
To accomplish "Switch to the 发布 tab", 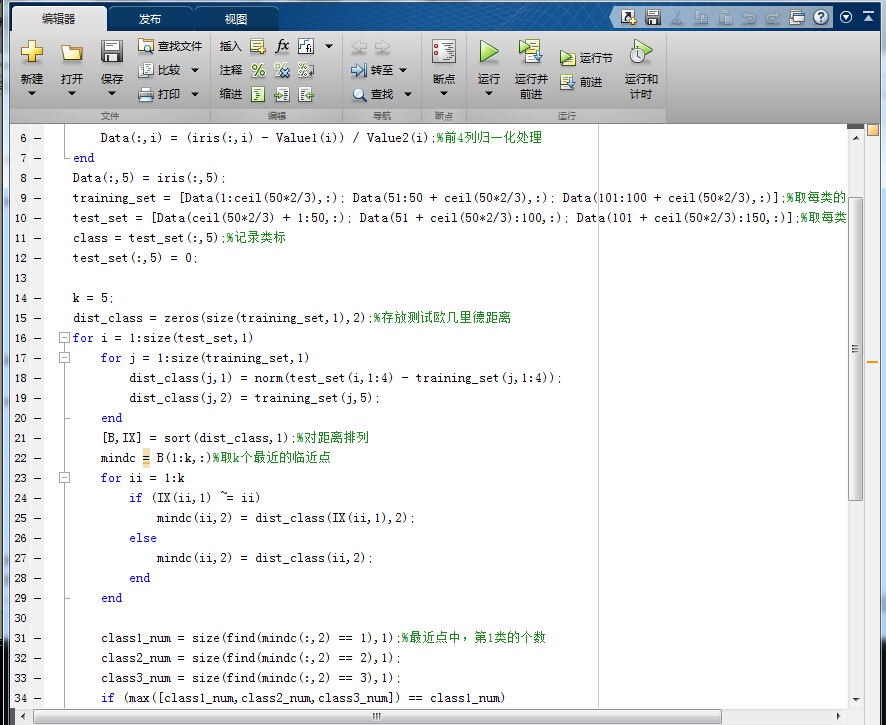I will pyautogui.click(x=150, y=19).
